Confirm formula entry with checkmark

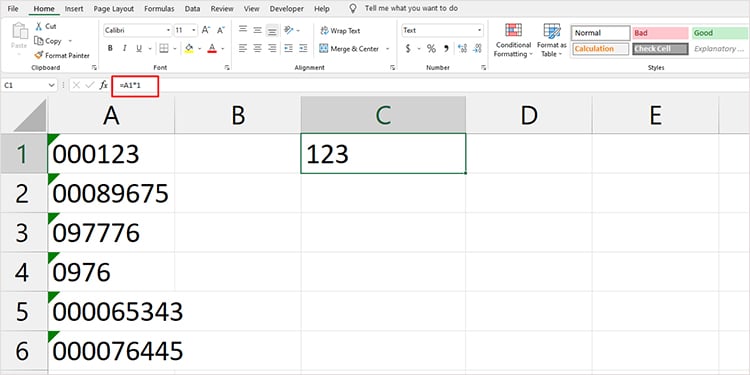coord(89,85)
